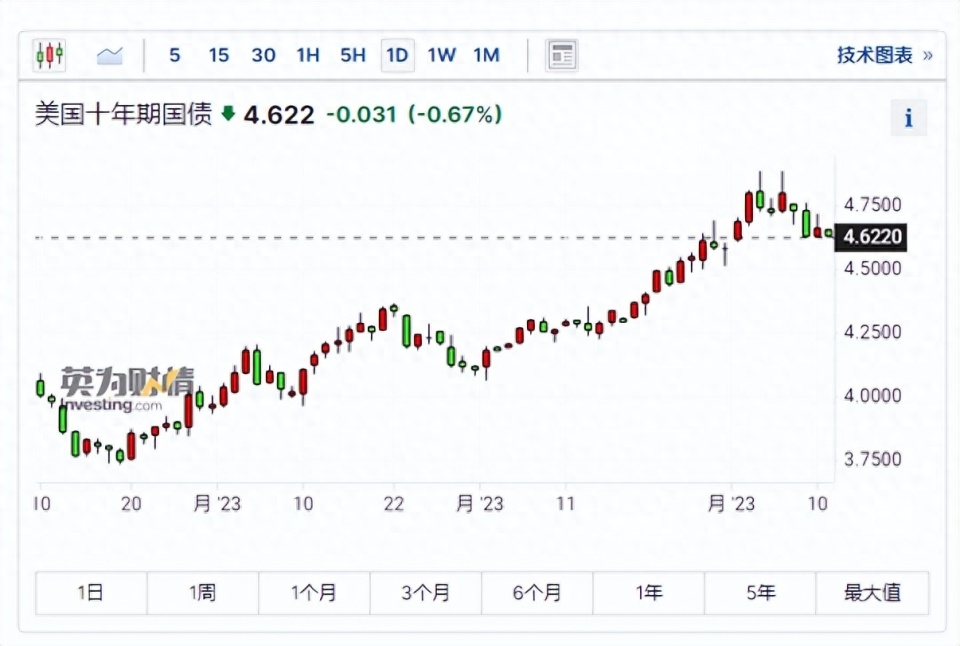Select the candlestick chart type icon
The image size is (960, 646).
click(49, 55)
